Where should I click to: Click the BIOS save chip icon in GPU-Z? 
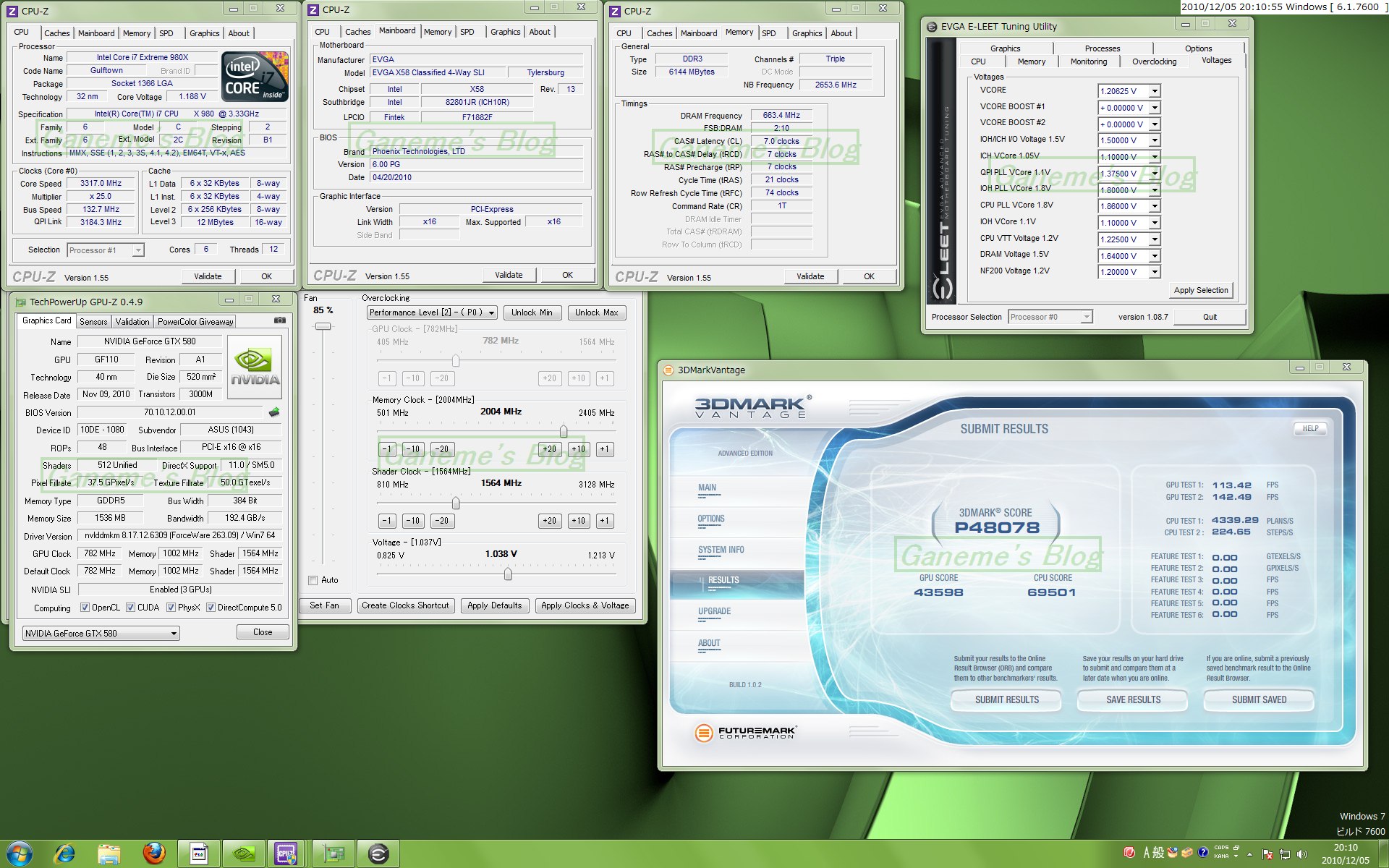274,412
